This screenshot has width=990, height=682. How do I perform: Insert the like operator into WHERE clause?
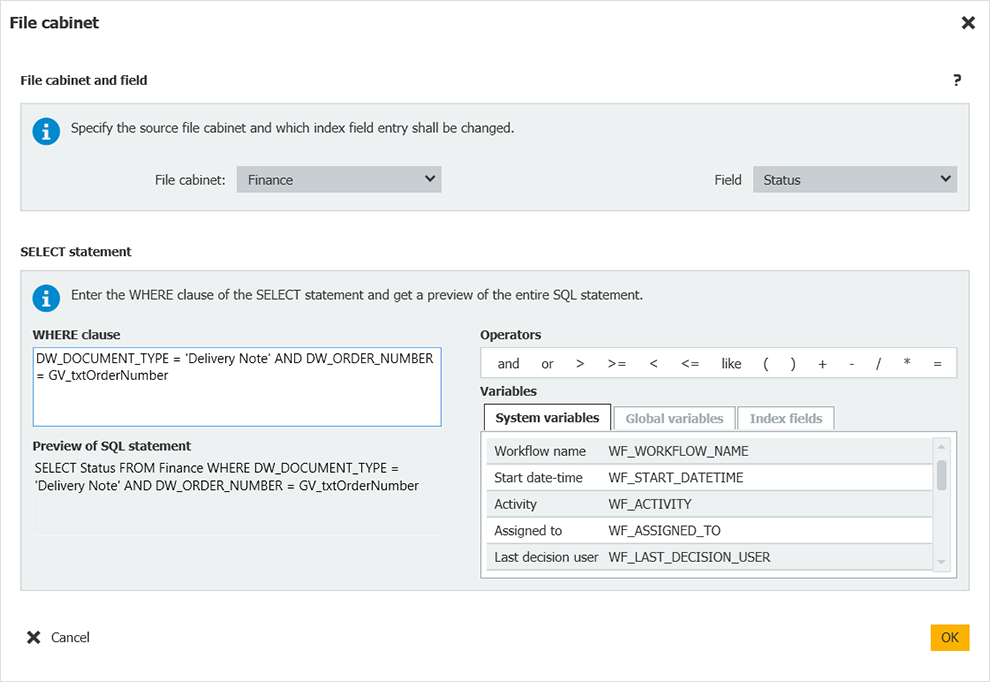[731, 363]
